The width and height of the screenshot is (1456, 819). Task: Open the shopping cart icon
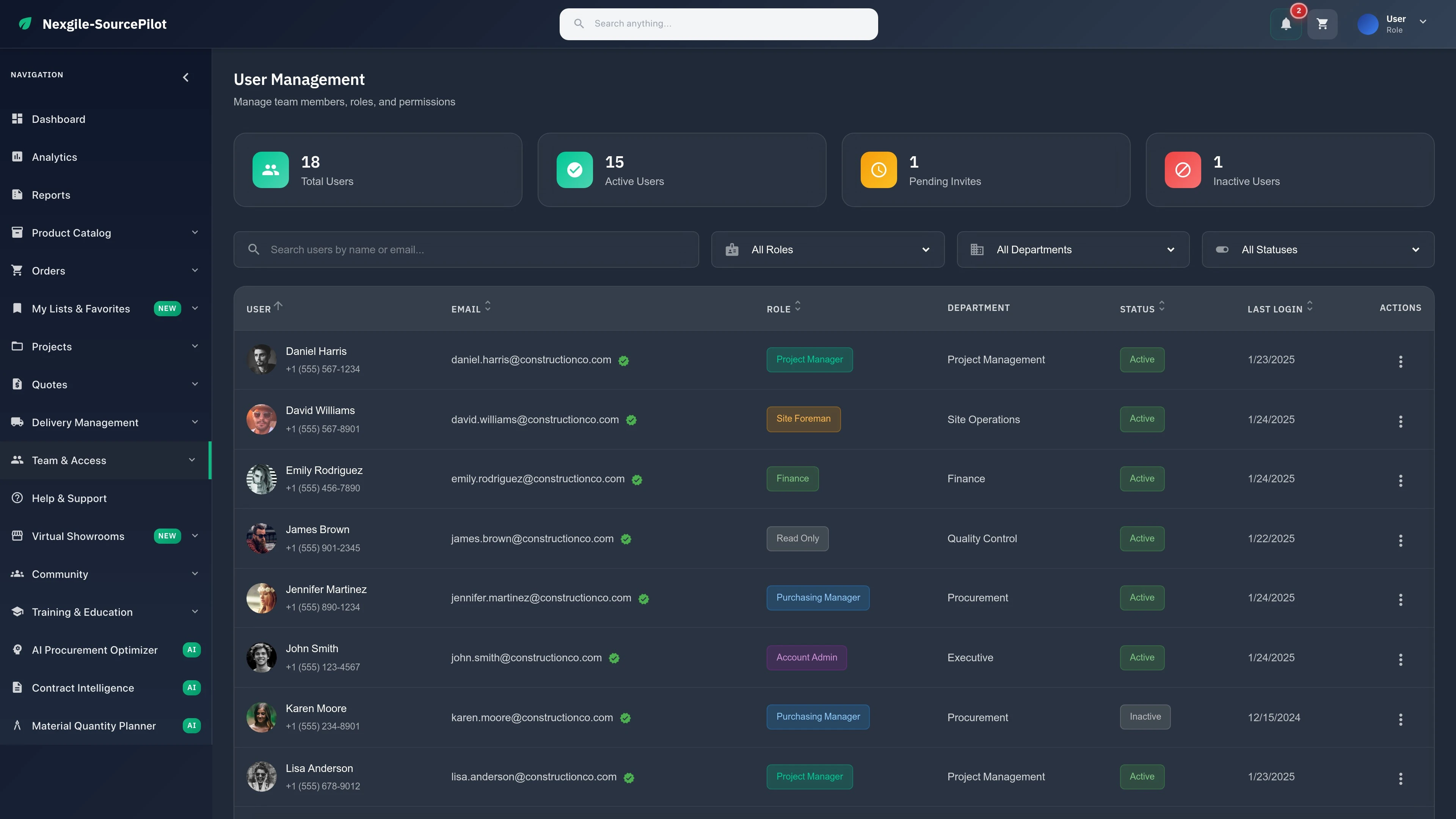(x=1322, y=24)
